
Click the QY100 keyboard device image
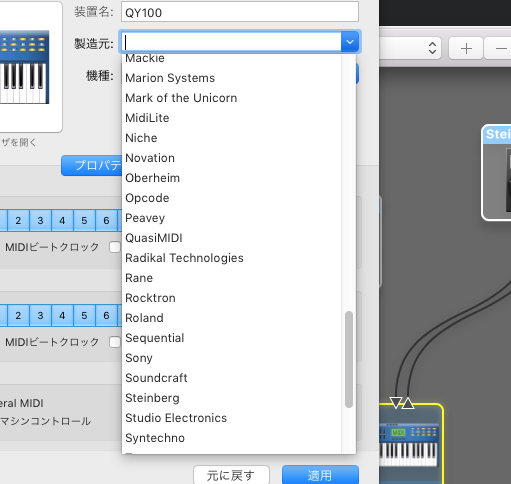[24, 67]
